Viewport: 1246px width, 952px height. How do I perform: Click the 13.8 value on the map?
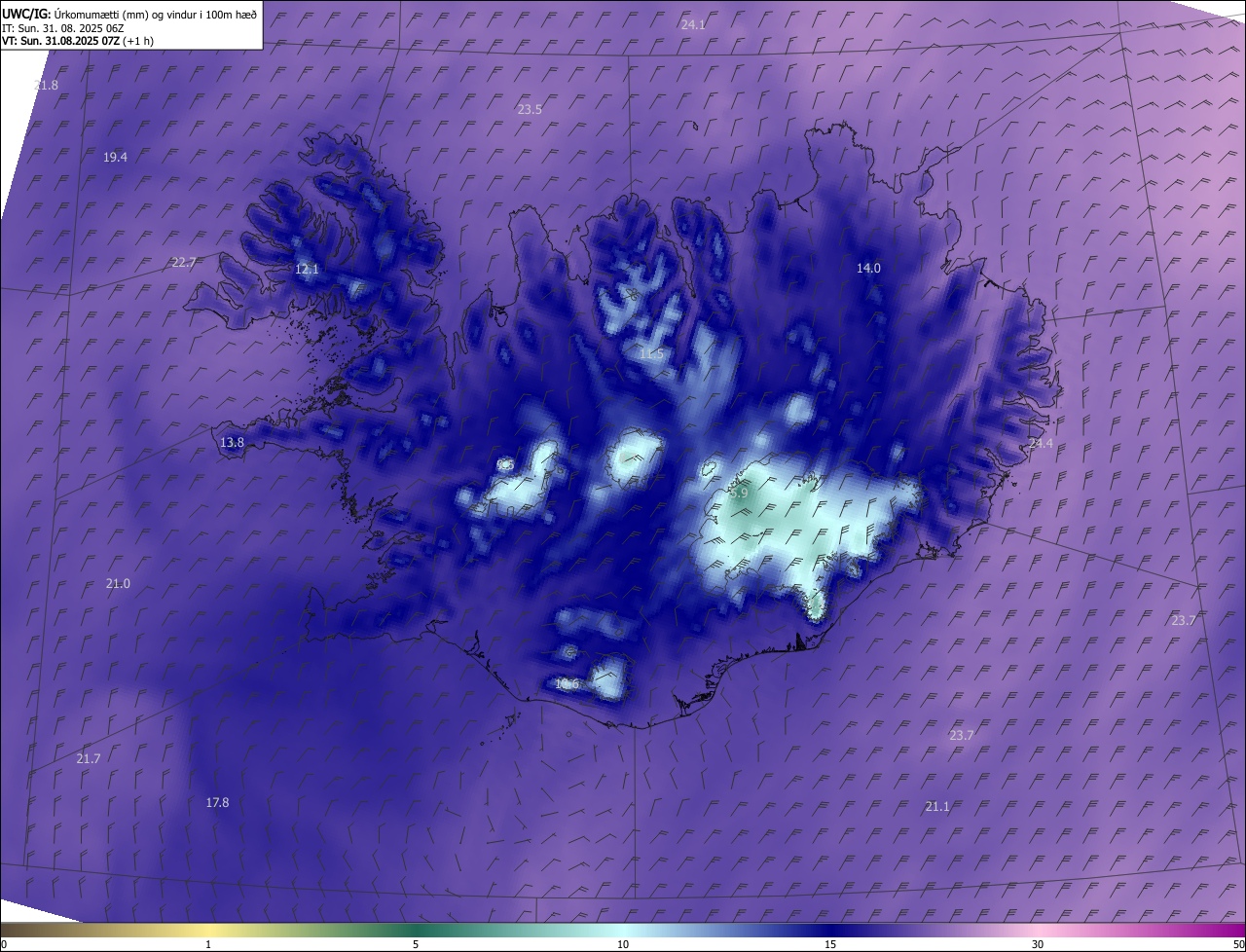232,443
